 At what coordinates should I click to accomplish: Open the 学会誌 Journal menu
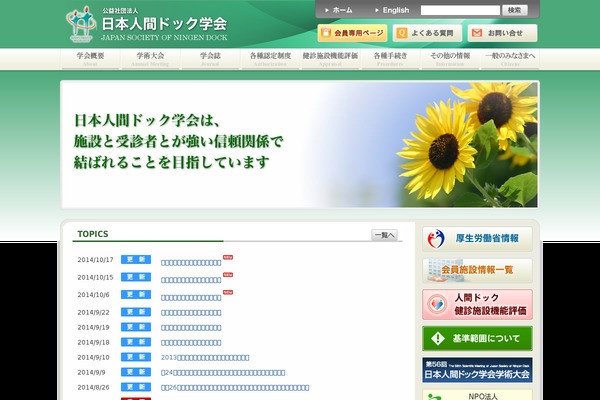210,59
